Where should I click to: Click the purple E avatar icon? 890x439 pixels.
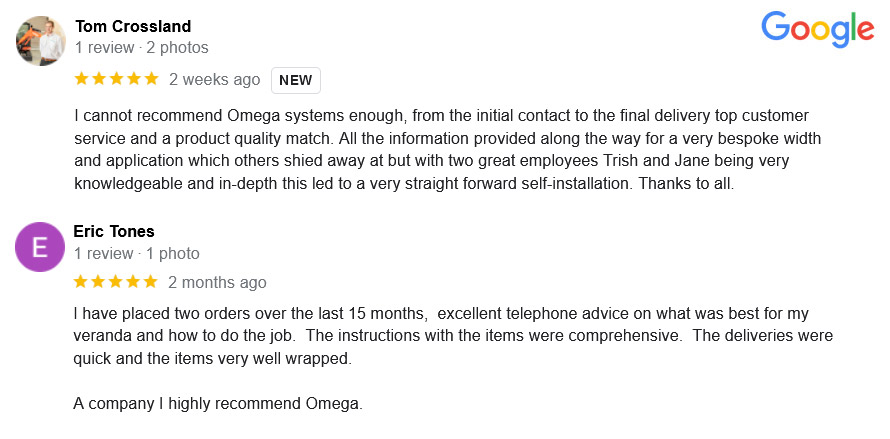click(x=40, y=247)
